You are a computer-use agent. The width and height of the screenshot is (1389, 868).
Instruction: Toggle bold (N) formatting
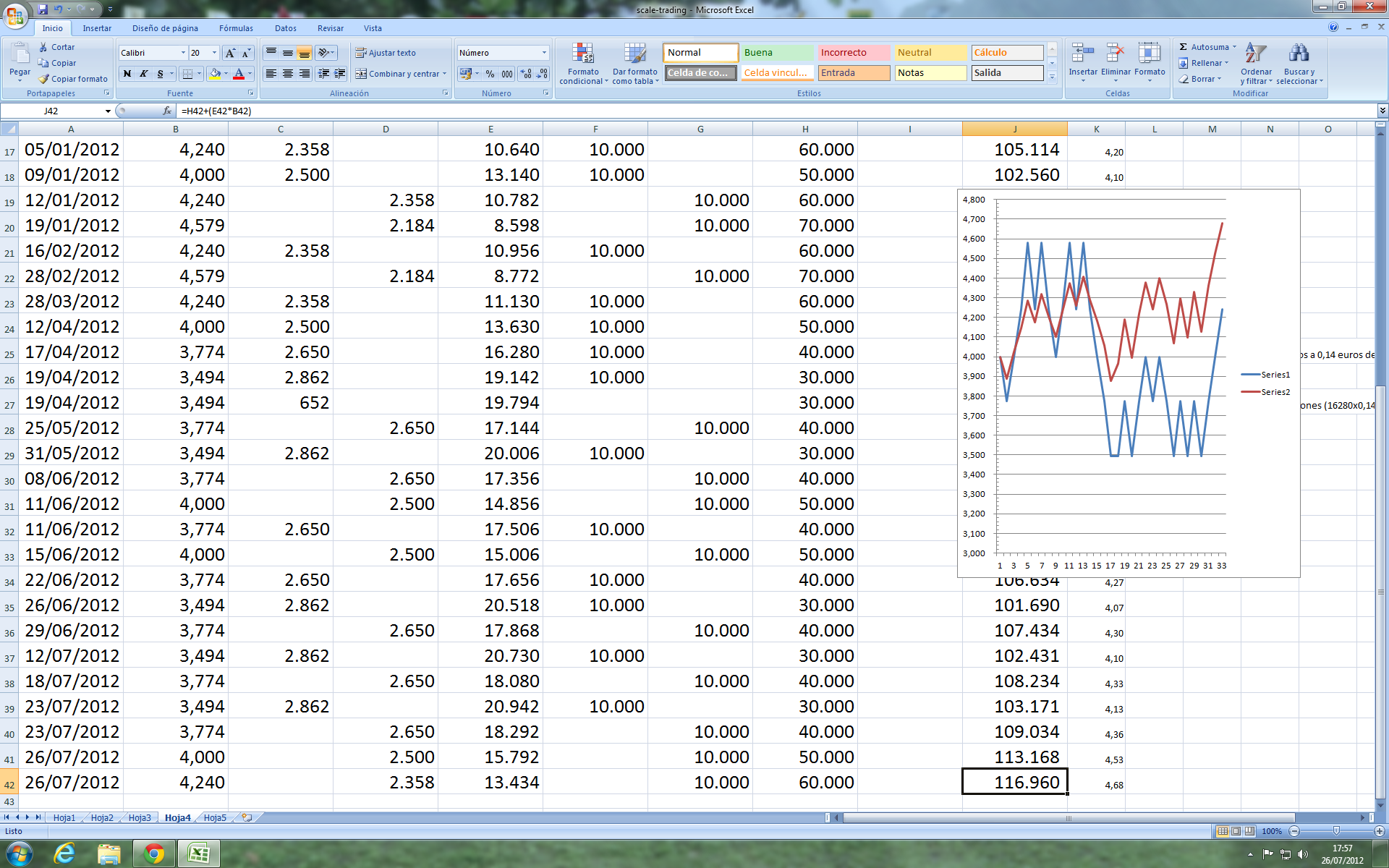(127, 74)
